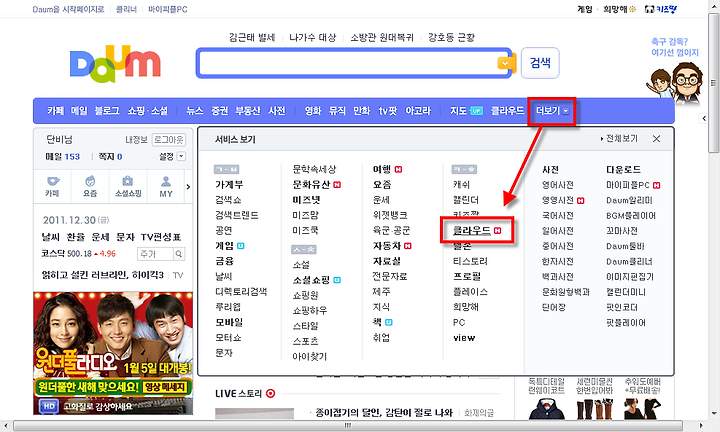Click the vertical scrollbar thumb
Screen dimensions: 720x432
point(714,83)
